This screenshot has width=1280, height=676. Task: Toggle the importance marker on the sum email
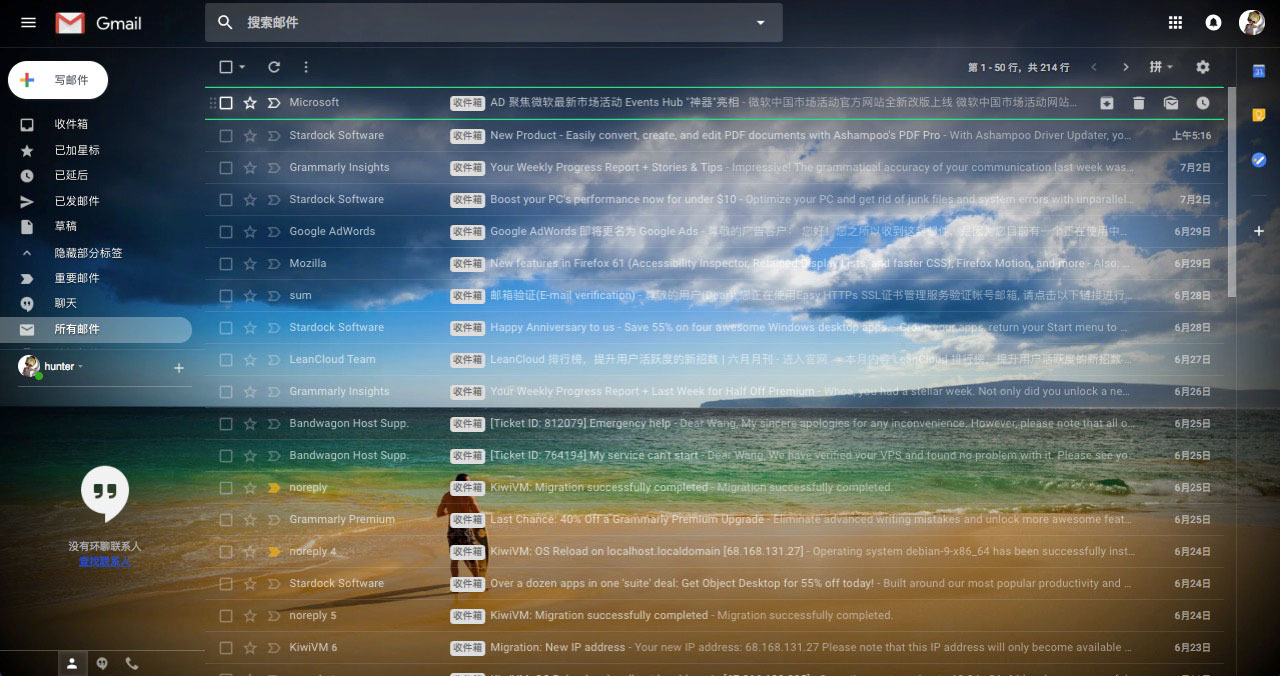pos(274,295)
